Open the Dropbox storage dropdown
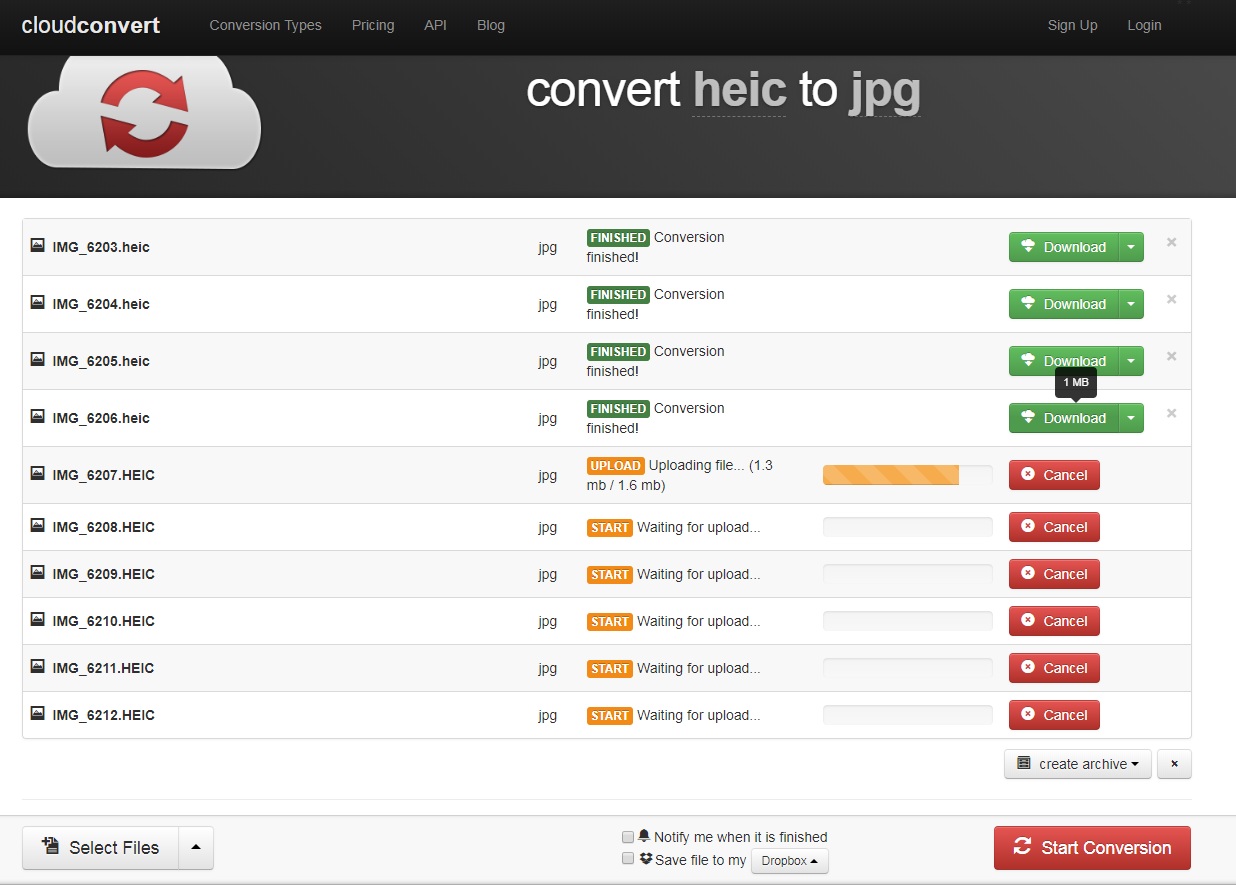 789,861
